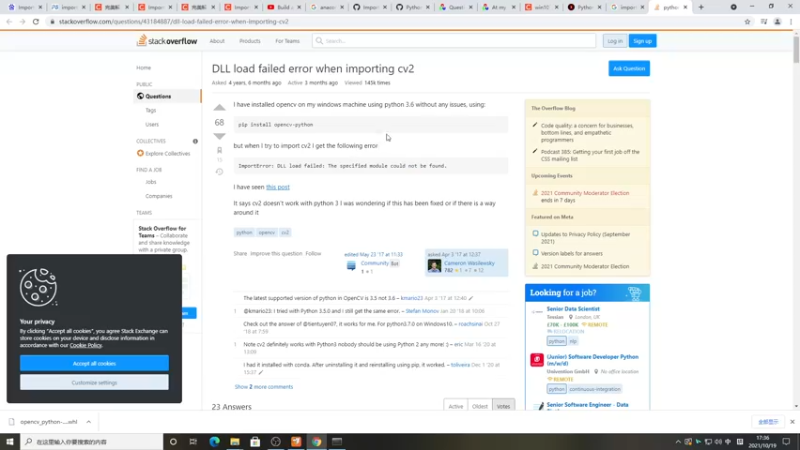Screen dimensions: 800x450
Task: Open the For Teams menu
Action: coord(287,41)
